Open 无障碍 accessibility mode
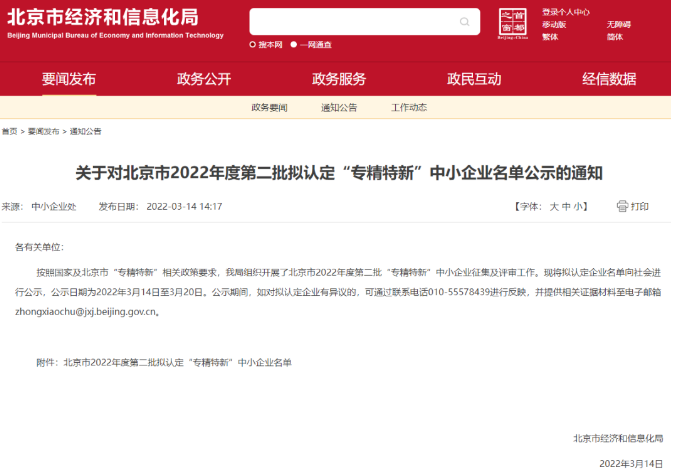 point(618,25)
